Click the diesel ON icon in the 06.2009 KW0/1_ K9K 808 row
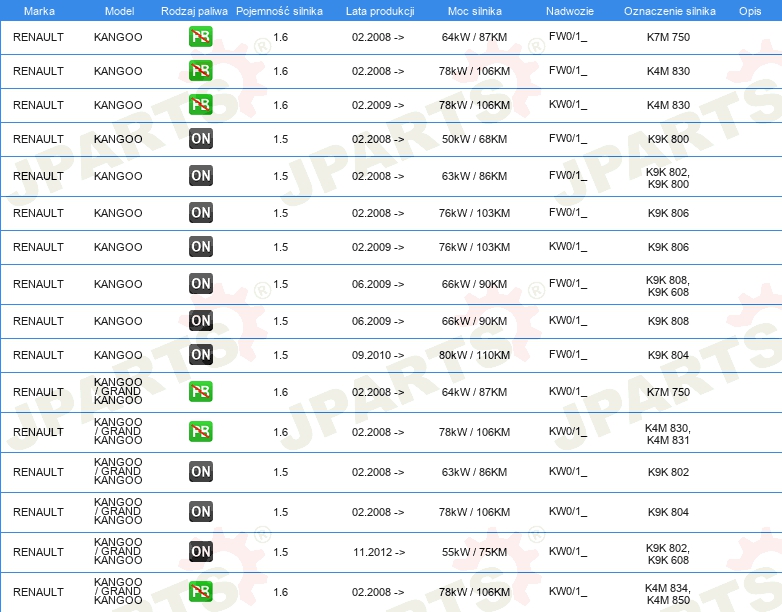782x612 pixels. click(x=200, y=320)
